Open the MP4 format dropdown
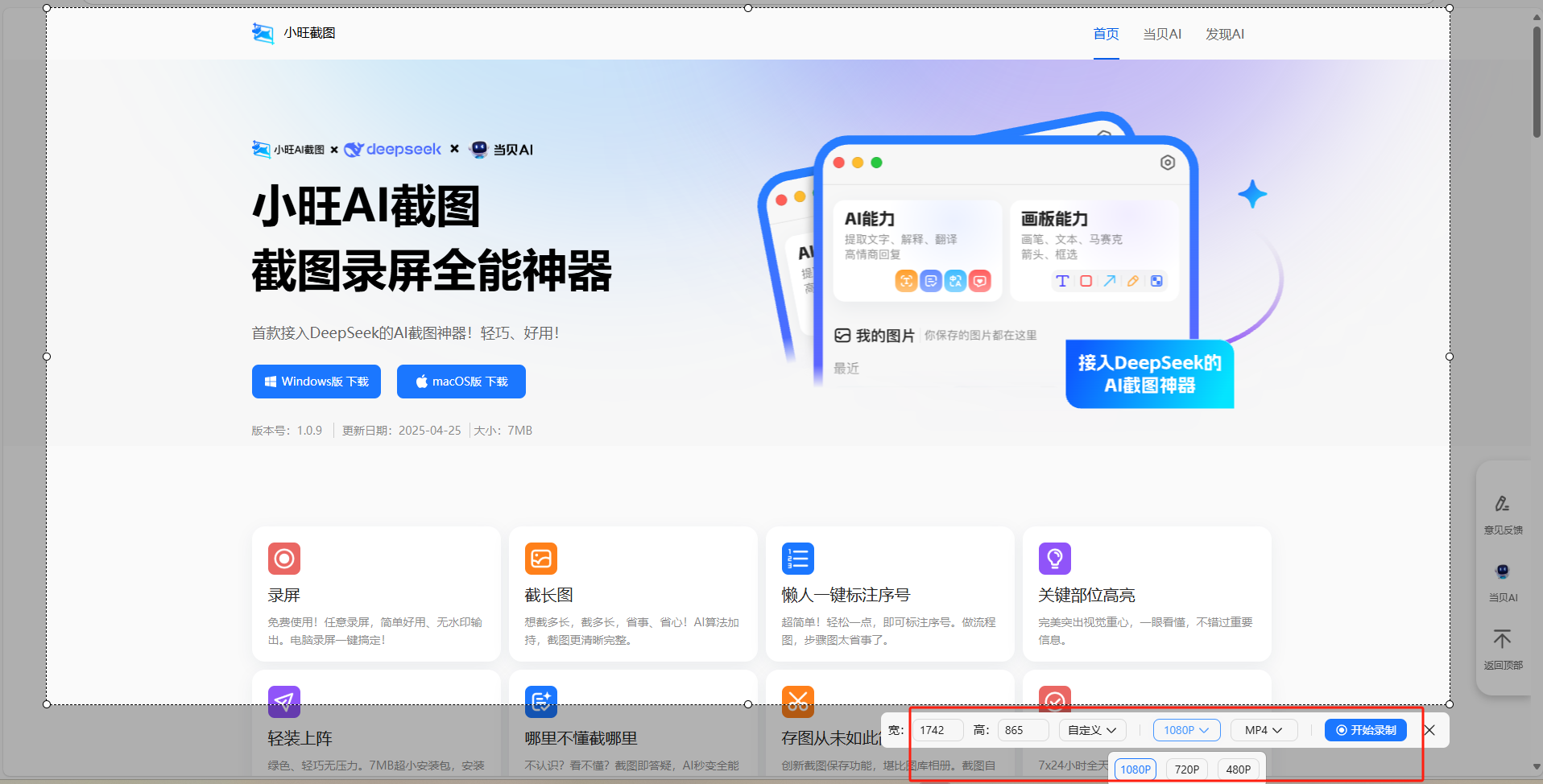This screenshot has height=784, width=1543. click(1264, 730)
